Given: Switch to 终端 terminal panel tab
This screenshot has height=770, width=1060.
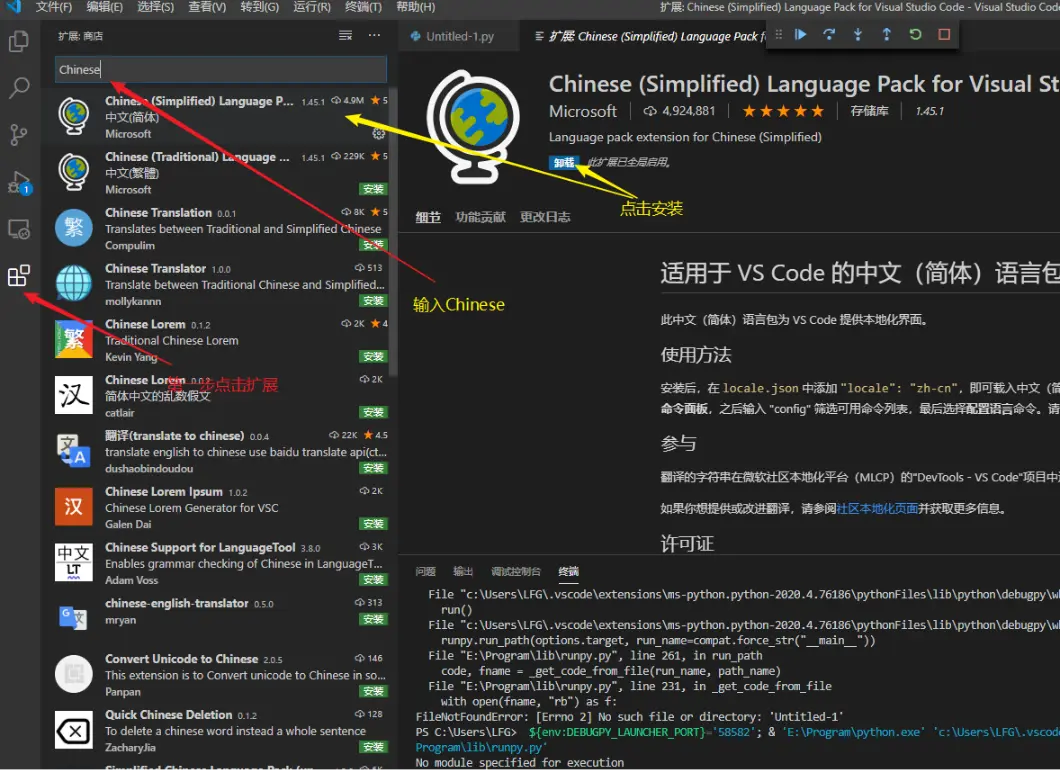Looking at the screenshot, I should pyautogui.click(x=569, y=571).
